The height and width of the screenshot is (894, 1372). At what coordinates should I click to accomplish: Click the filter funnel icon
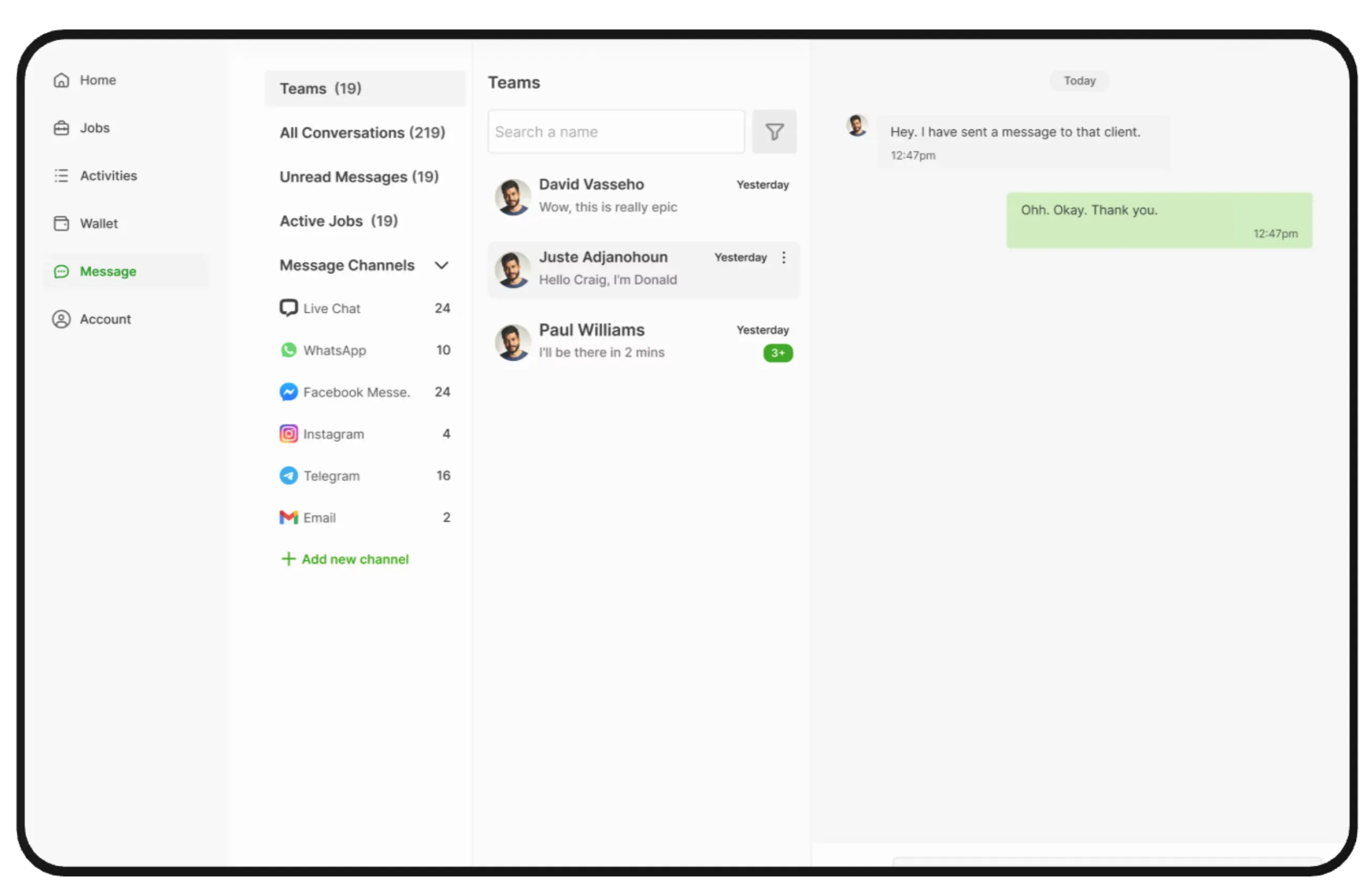[774, 132]
